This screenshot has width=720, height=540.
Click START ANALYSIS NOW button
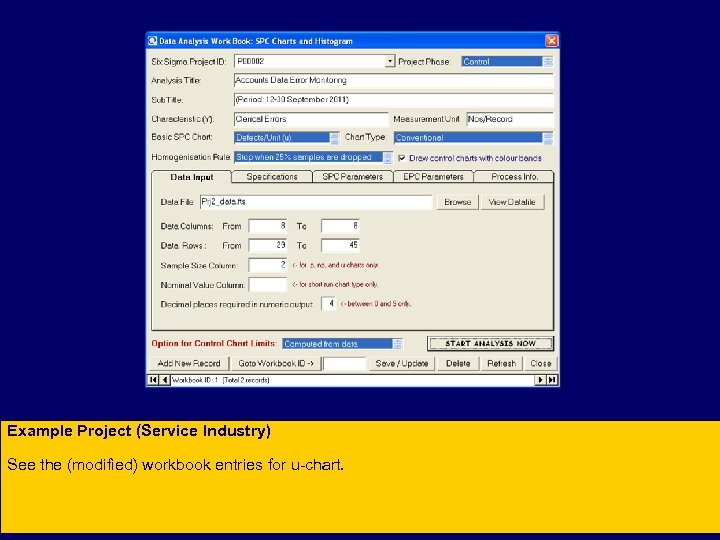(x=490, y=343)
